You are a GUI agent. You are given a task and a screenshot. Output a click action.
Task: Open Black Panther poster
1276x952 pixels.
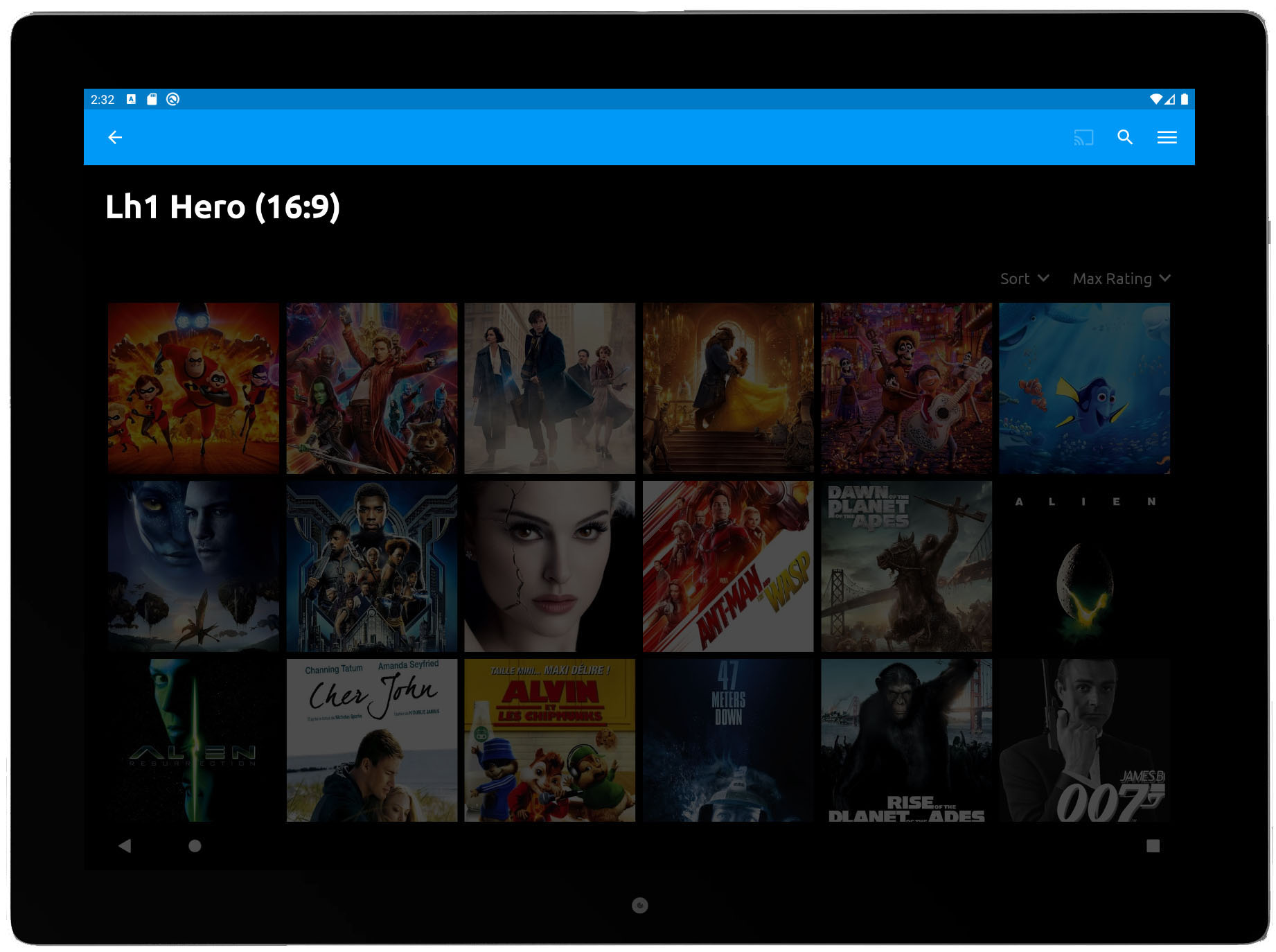(x=372, y=566)
